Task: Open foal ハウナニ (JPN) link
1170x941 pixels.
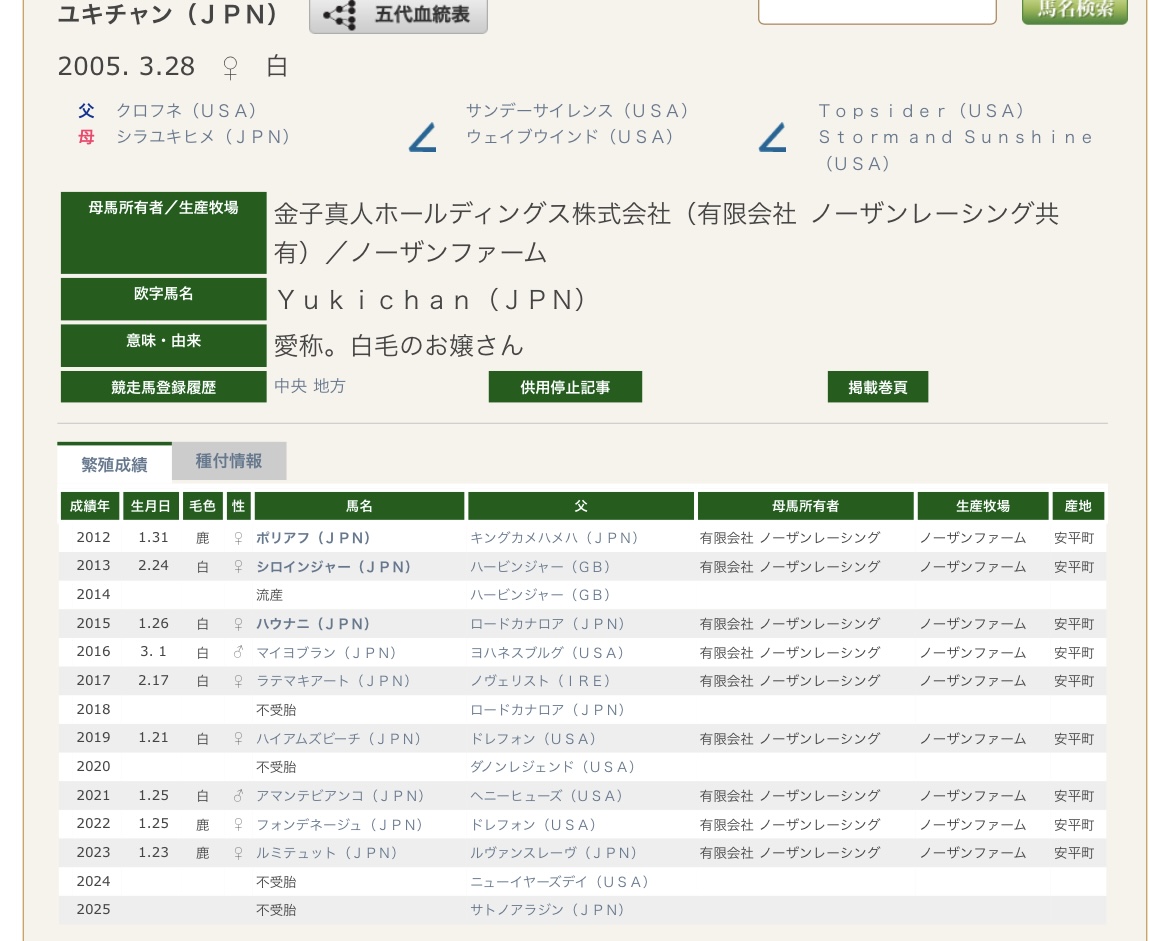Action: (313, 624)
